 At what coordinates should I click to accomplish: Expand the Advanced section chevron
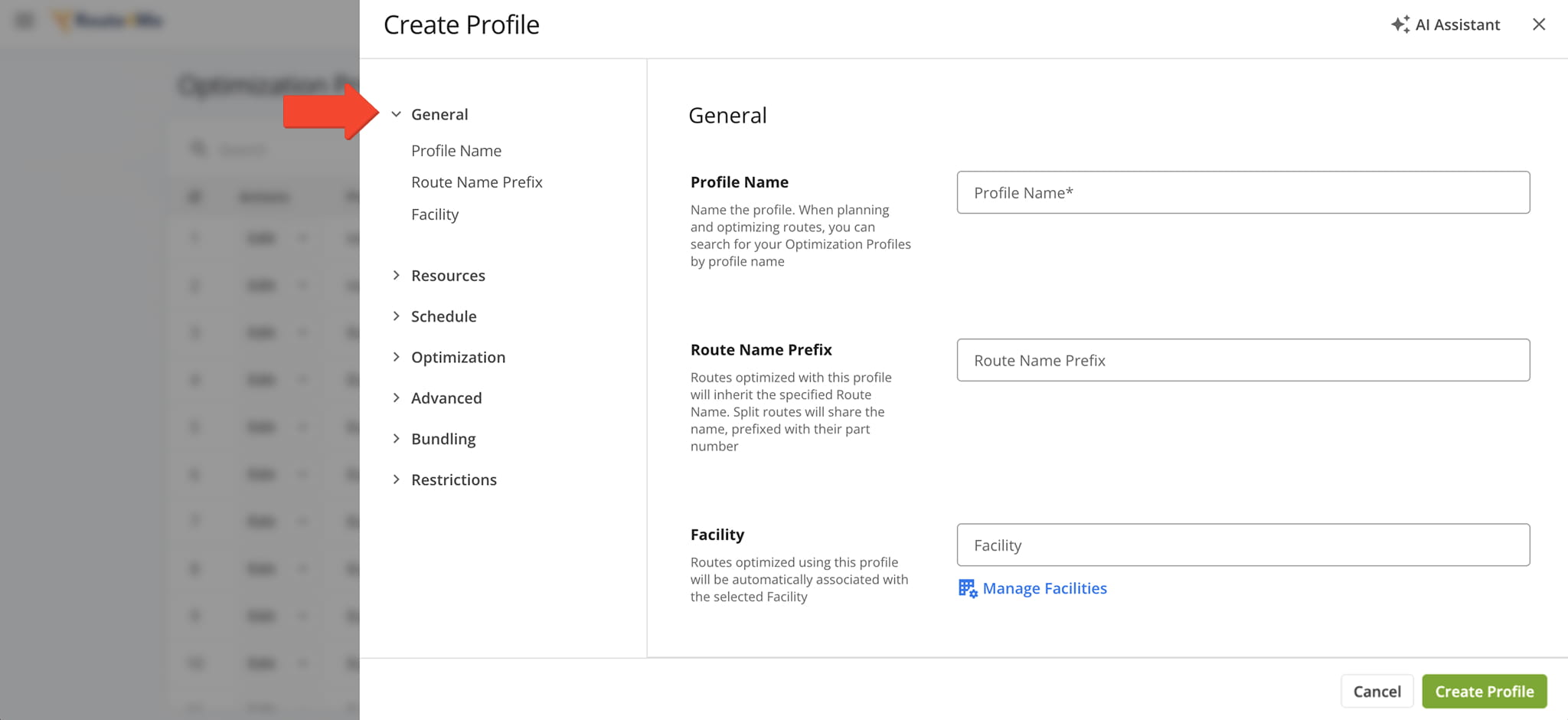coord(396,398)
